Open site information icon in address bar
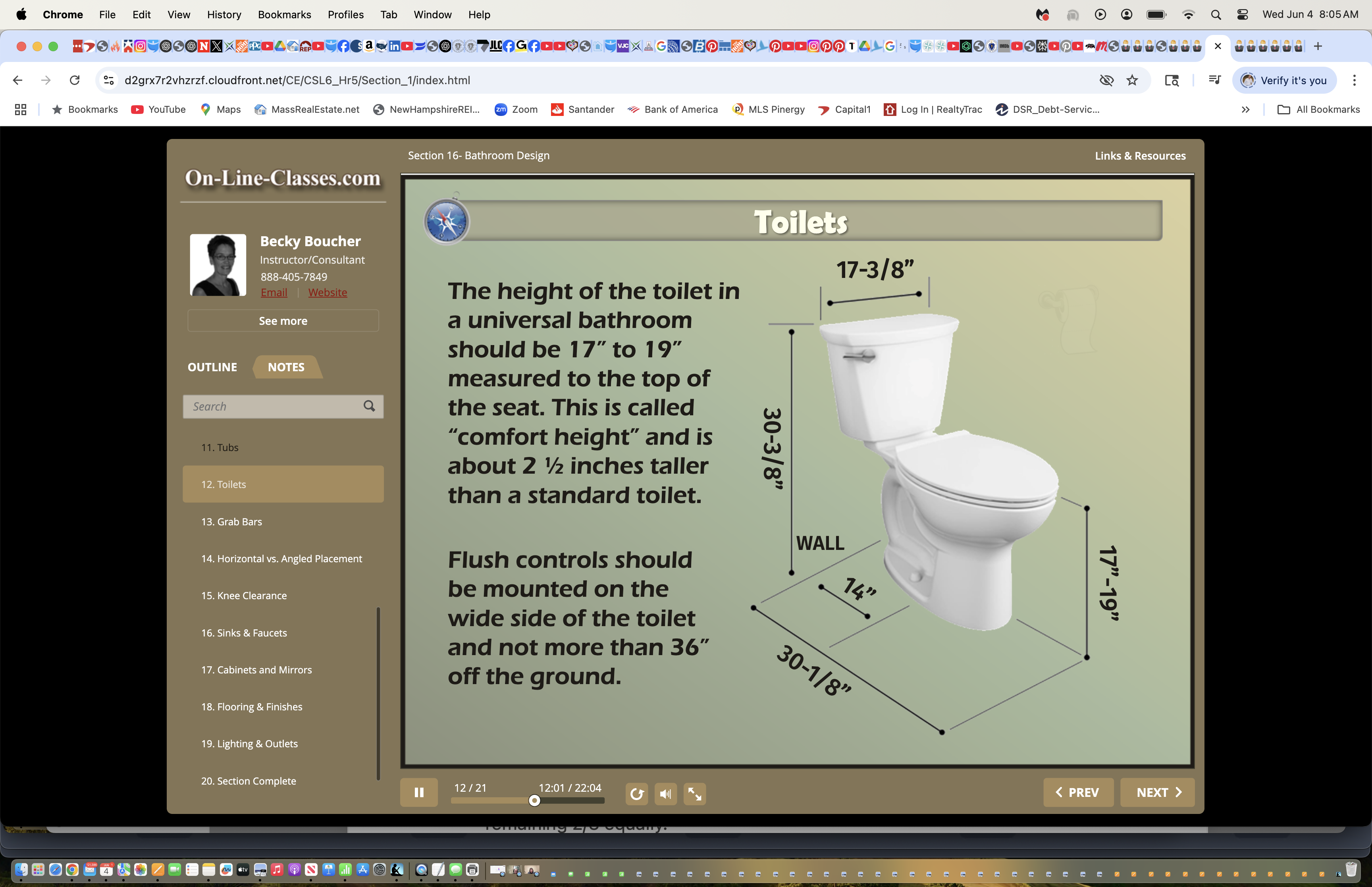This screenshot has width=1372, height=887. tap(109, 80)
